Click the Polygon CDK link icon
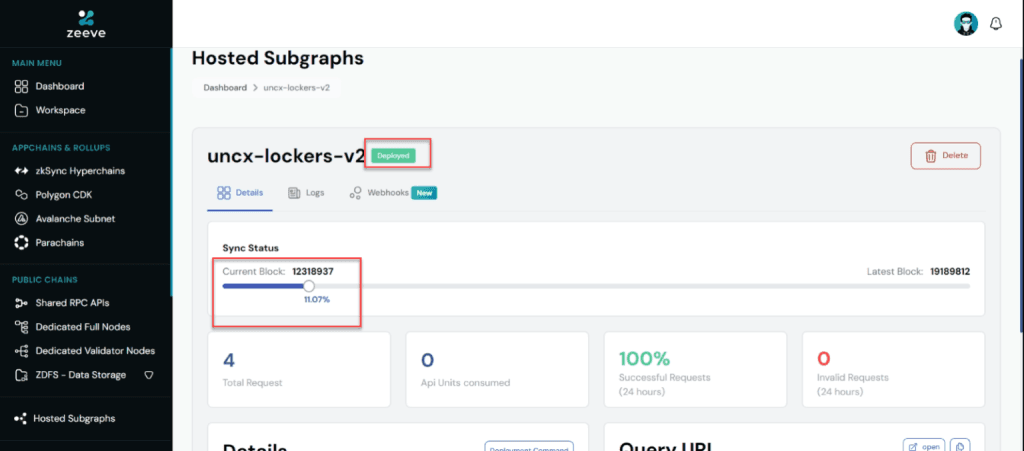Screen dimensions: 1024x451 click(x=21, y=194)
